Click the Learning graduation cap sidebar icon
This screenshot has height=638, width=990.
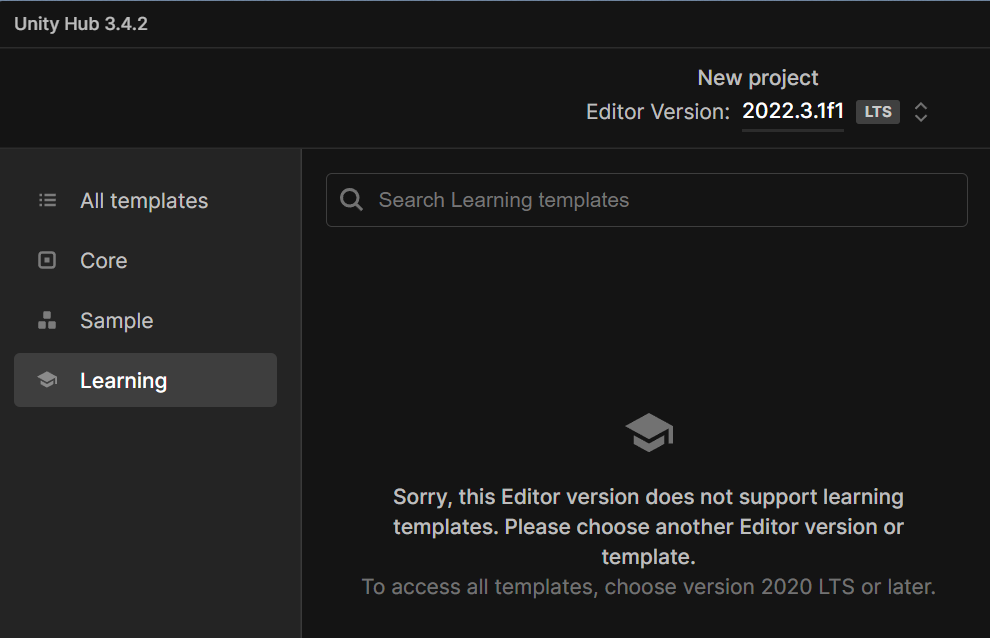click(x=47, y=380)
